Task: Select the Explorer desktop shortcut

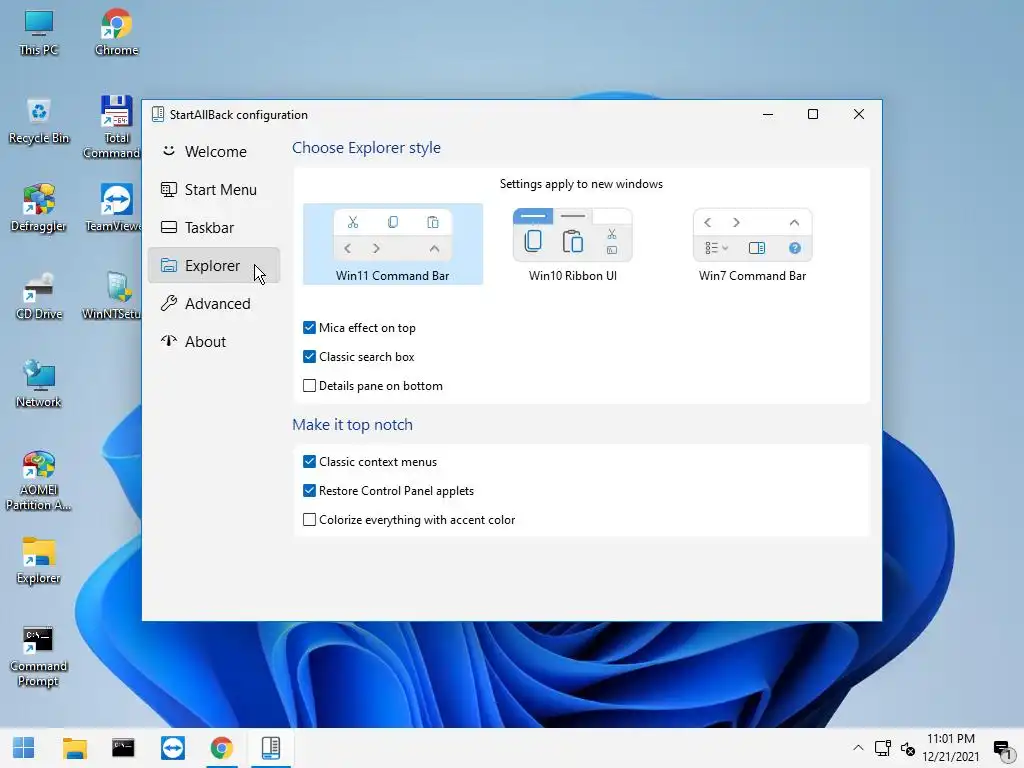Action: pyautogui.click(x=39, y=561)
